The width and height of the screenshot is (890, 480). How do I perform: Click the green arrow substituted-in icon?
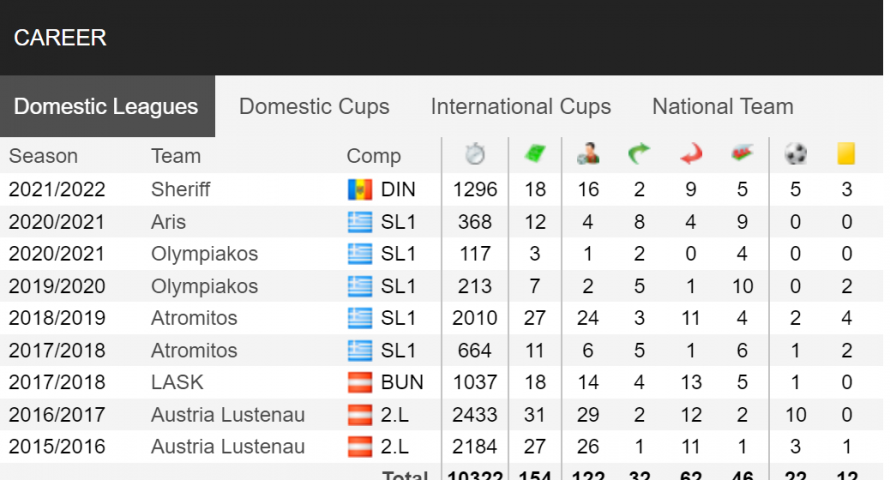639,154
